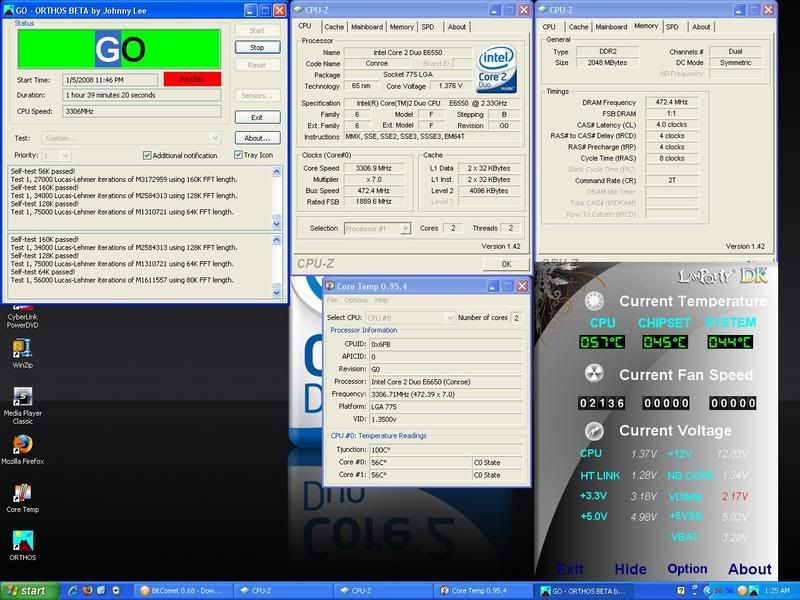Launch the ORTHOS desktop shortcut
The image size is (800, 600).
tap(22, 545)
